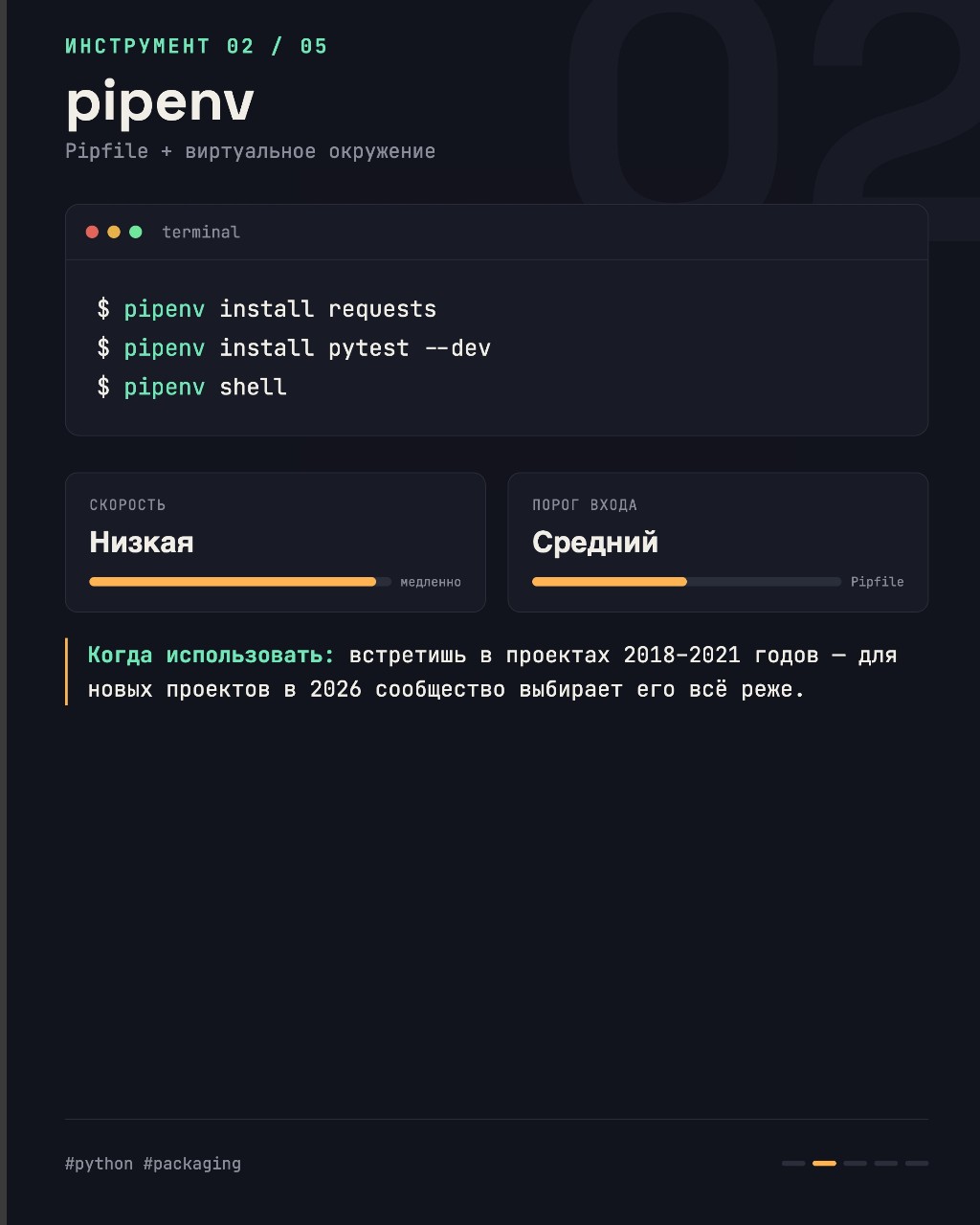Click the 'pipenv shell' command line
This screenshot has width=980, height=1225.
coord(191,387)
